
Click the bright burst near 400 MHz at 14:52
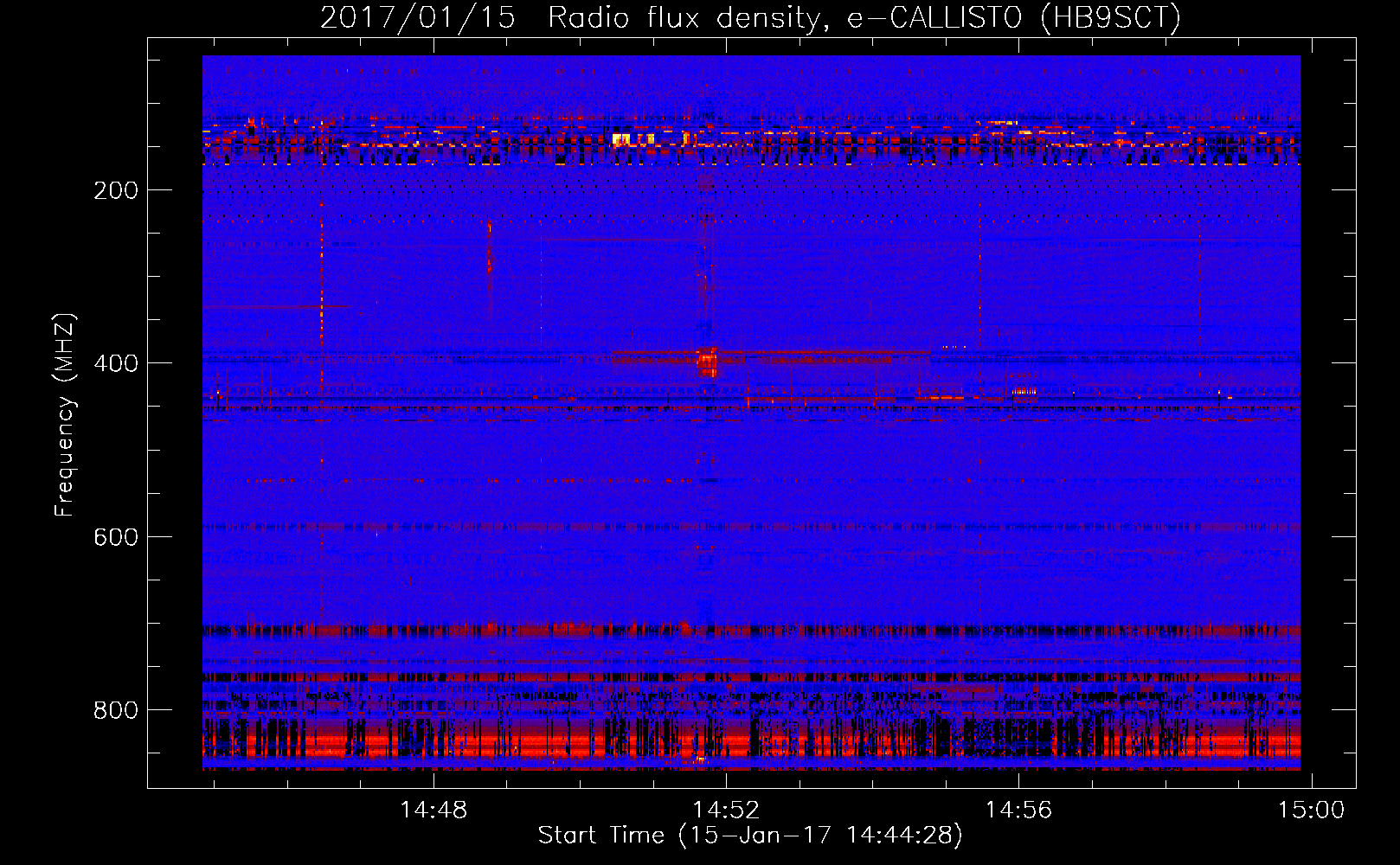708,361
